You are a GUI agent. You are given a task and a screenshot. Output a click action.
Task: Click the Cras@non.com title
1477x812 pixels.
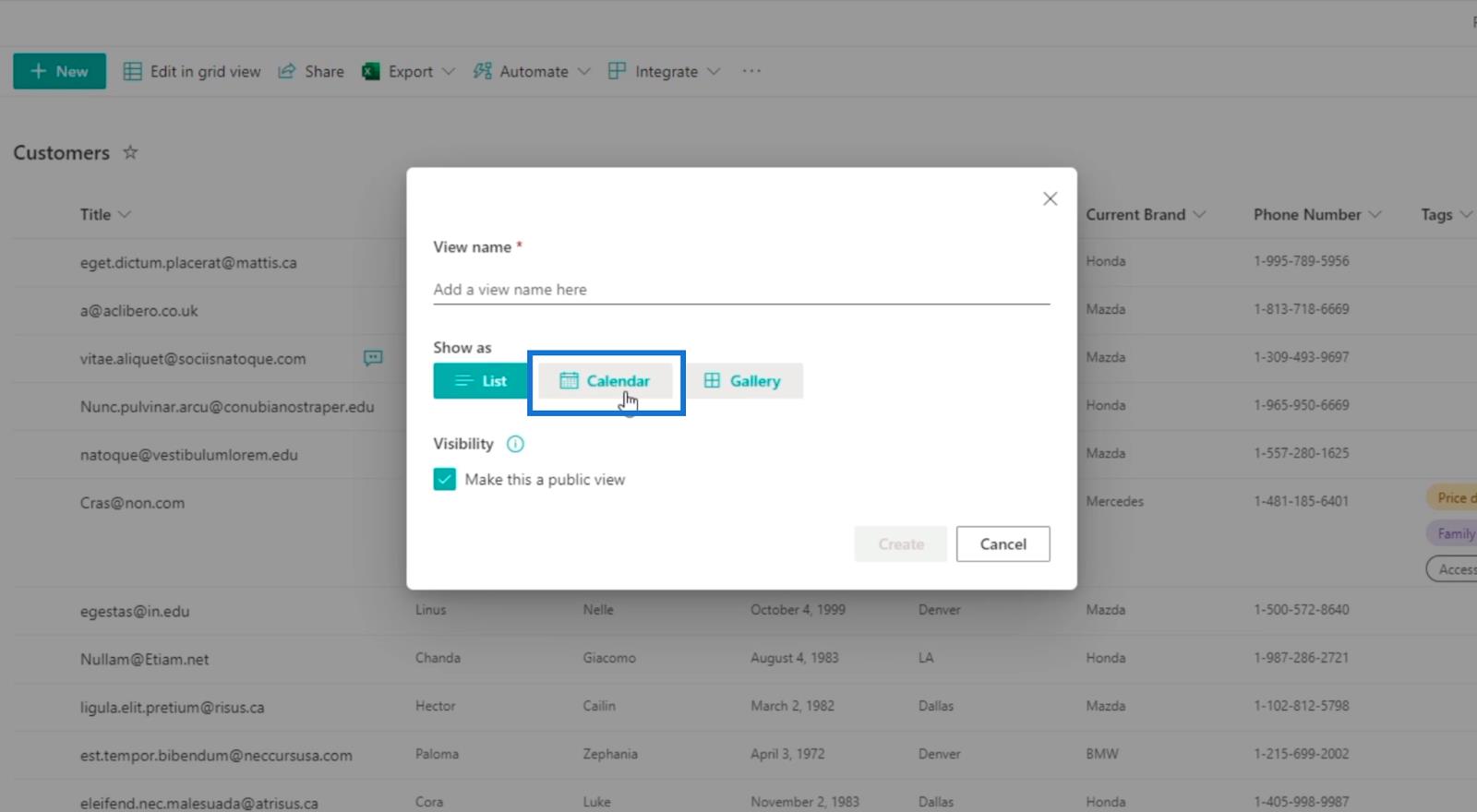point(132,503)
